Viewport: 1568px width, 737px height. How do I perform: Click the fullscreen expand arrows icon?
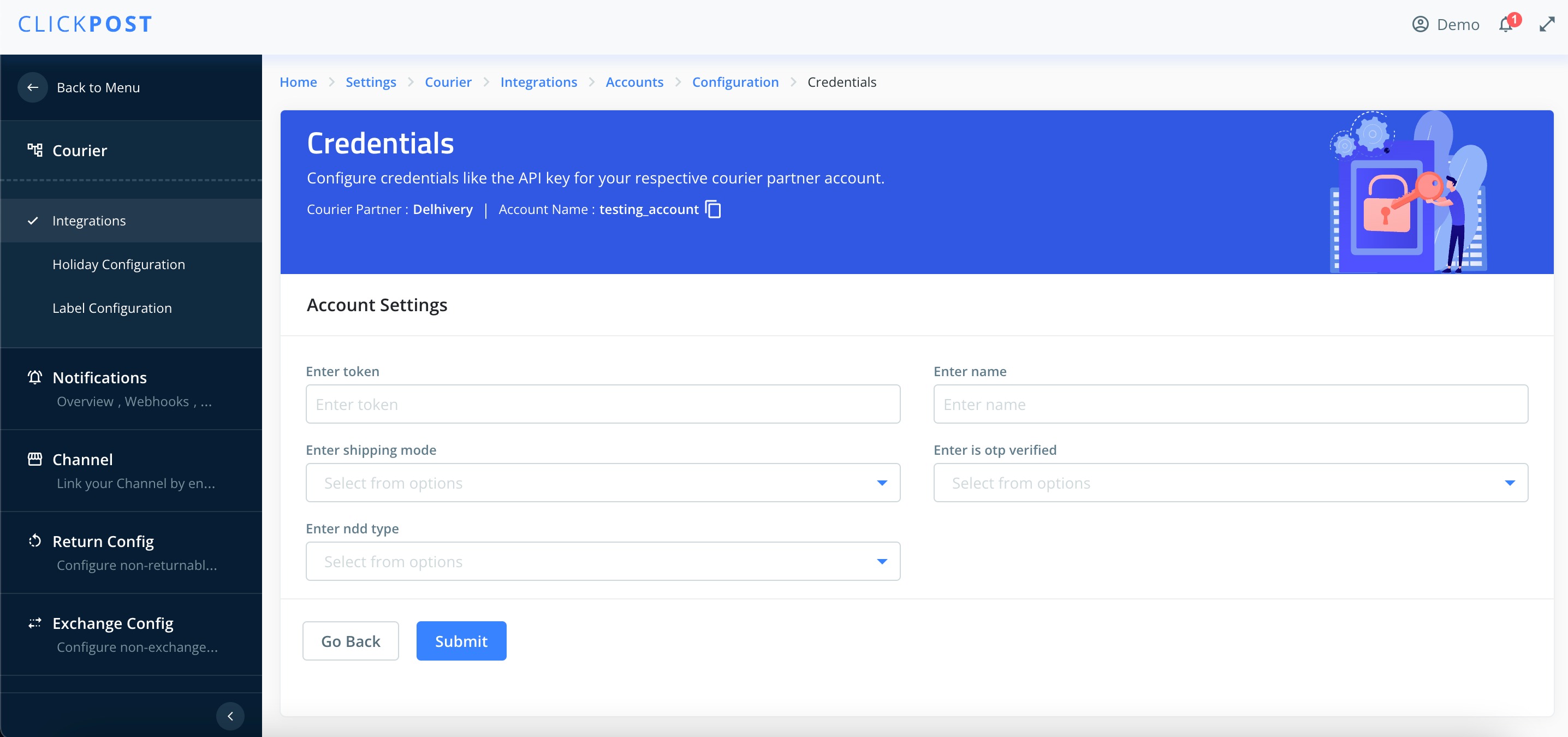[1547, 25]
